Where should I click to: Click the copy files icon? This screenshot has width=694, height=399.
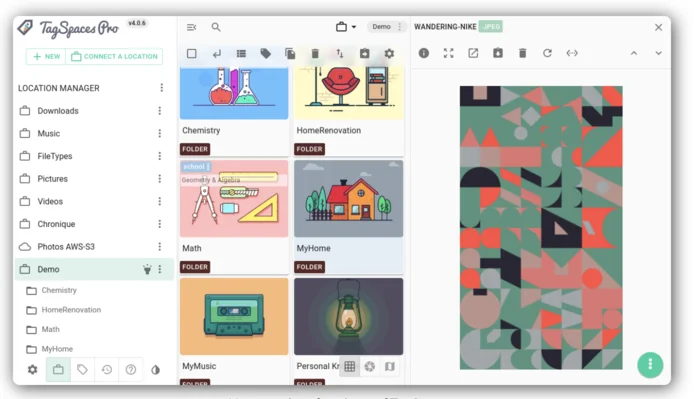point(290,54)
